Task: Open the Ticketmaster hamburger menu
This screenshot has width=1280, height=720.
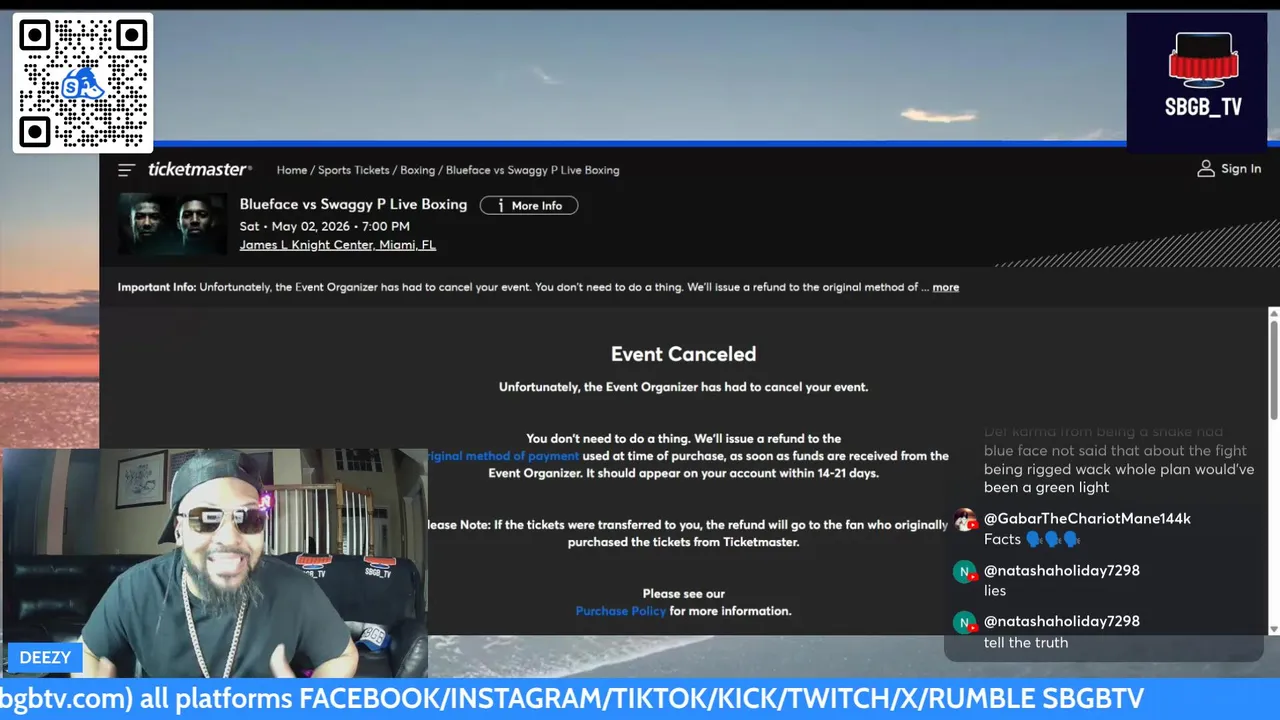Action: click(126, 170)
